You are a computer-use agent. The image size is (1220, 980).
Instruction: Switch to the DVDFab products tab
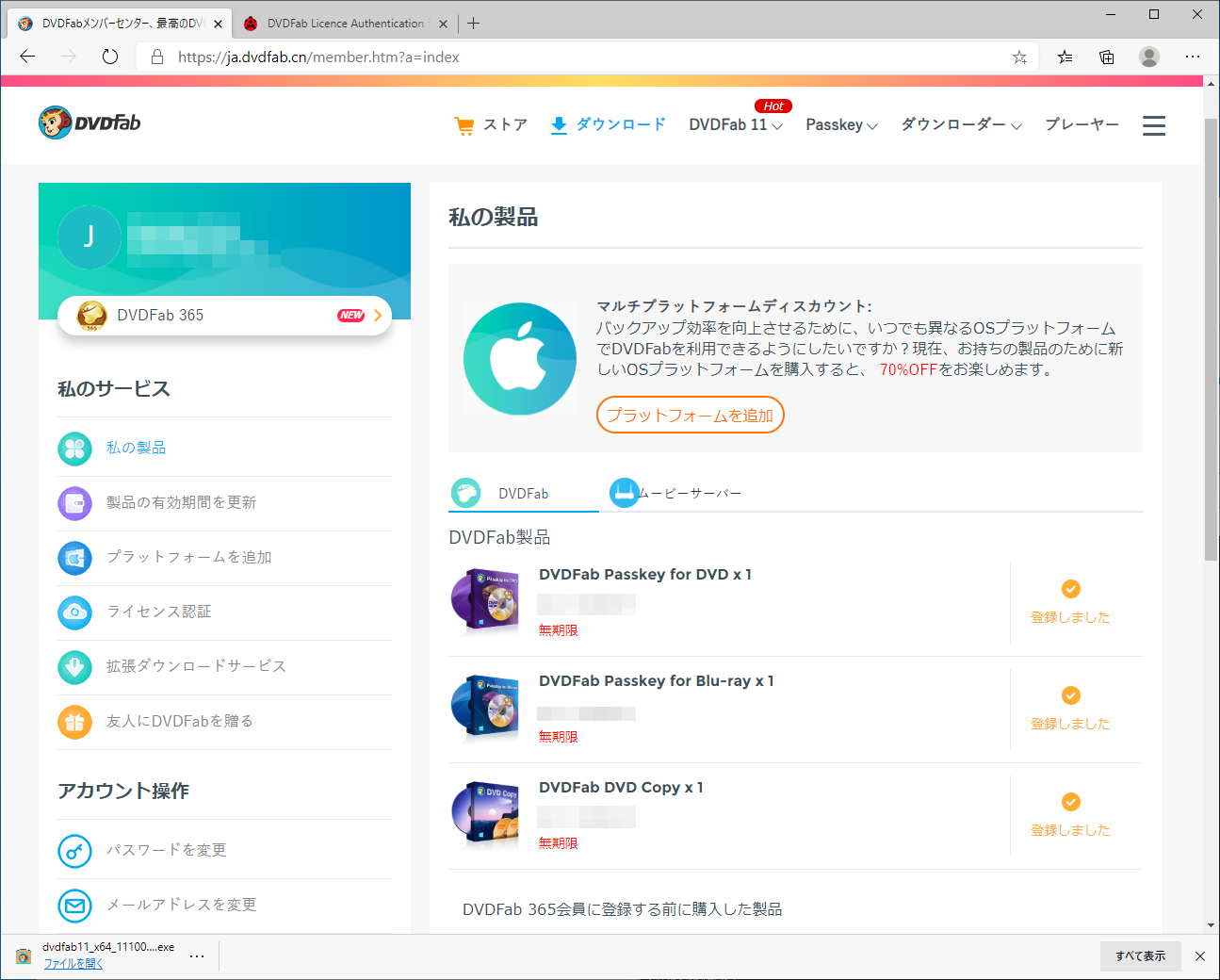click(523, 493)
